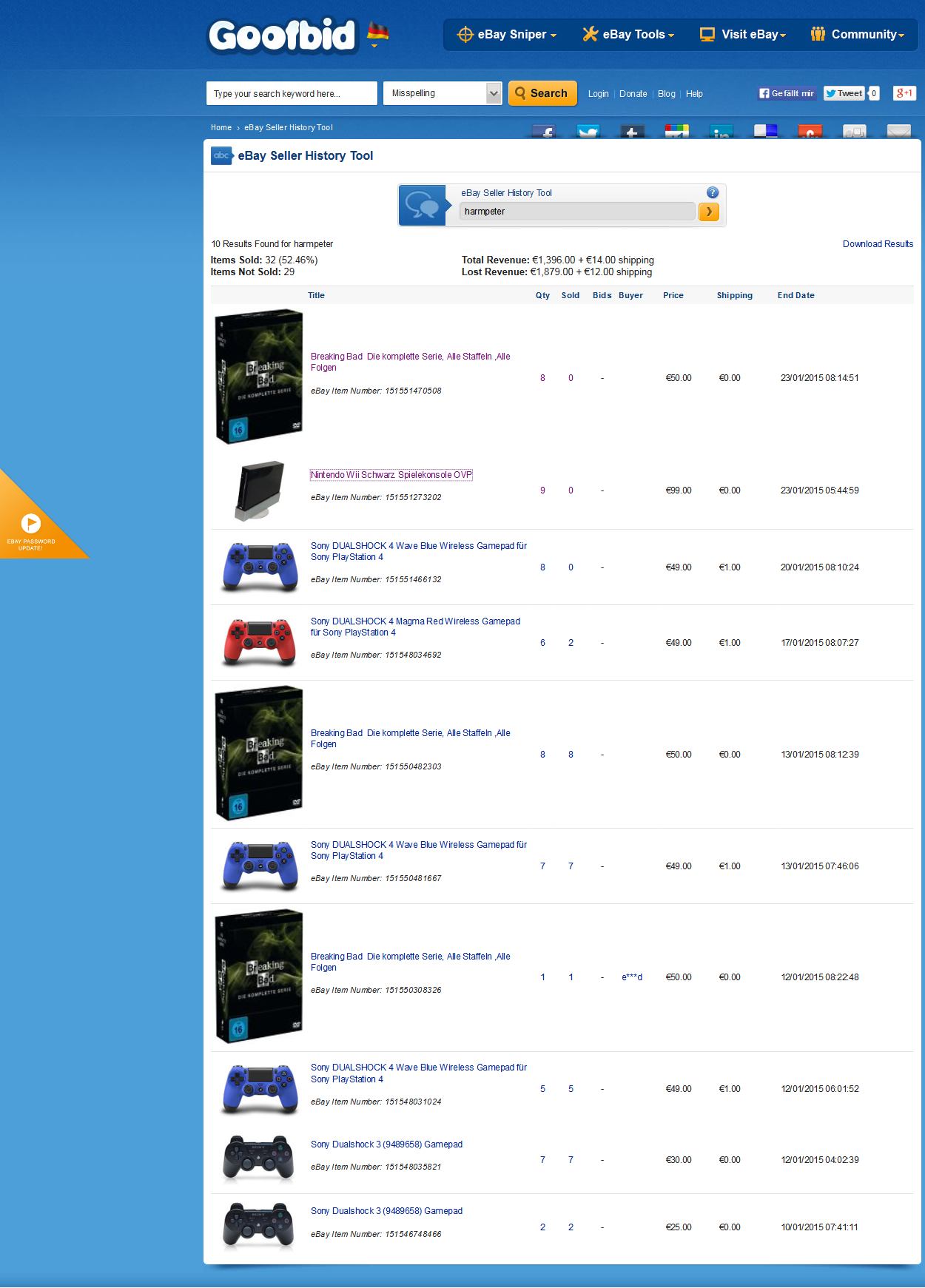The height and width of the screenshot is (1288, 925).
Task: Click blue DualShock thumbnail for item 151551466132
Action: (x=260, y=567)
